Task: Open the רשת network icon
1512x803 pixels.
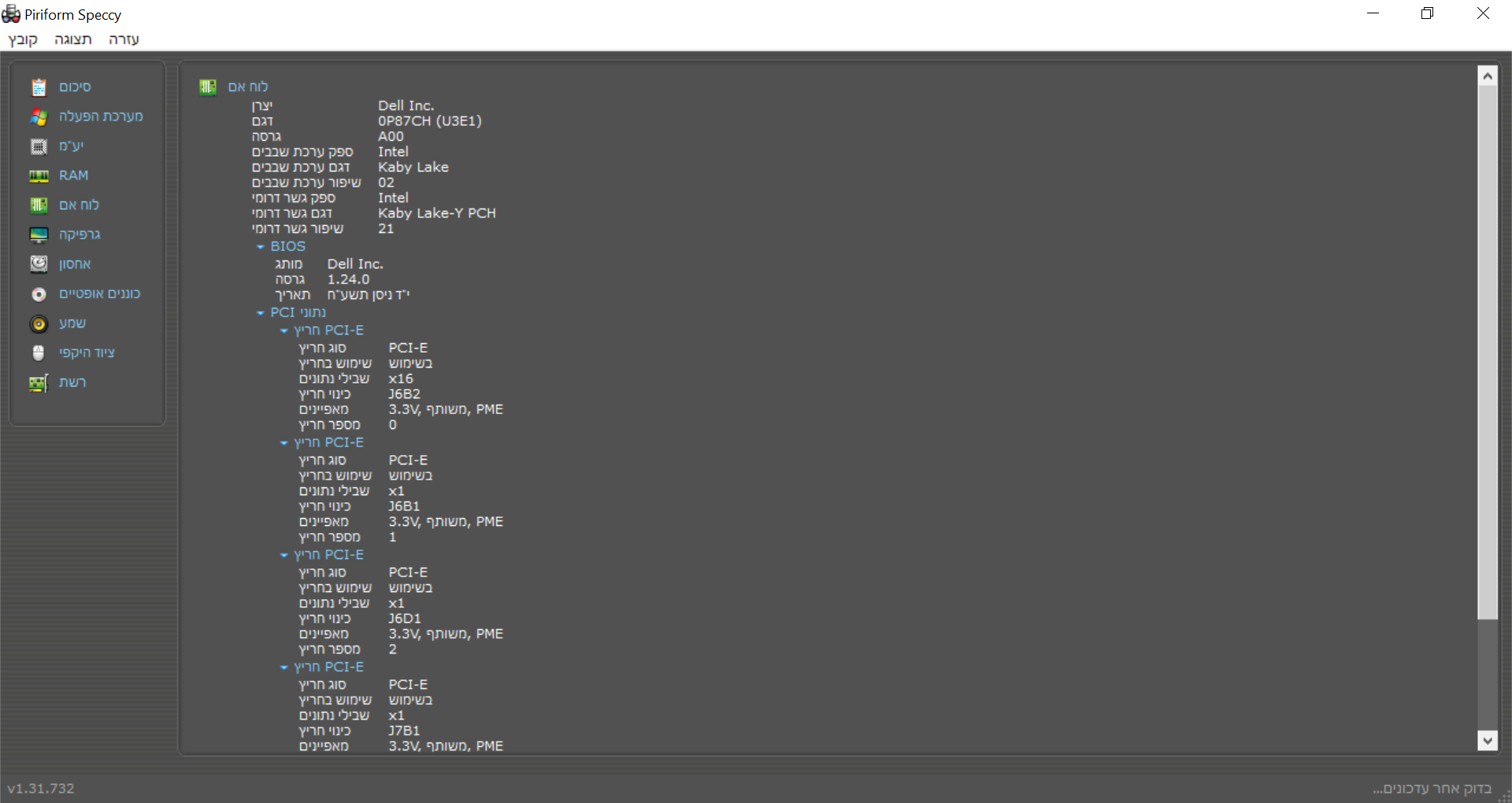Action: 39,383
